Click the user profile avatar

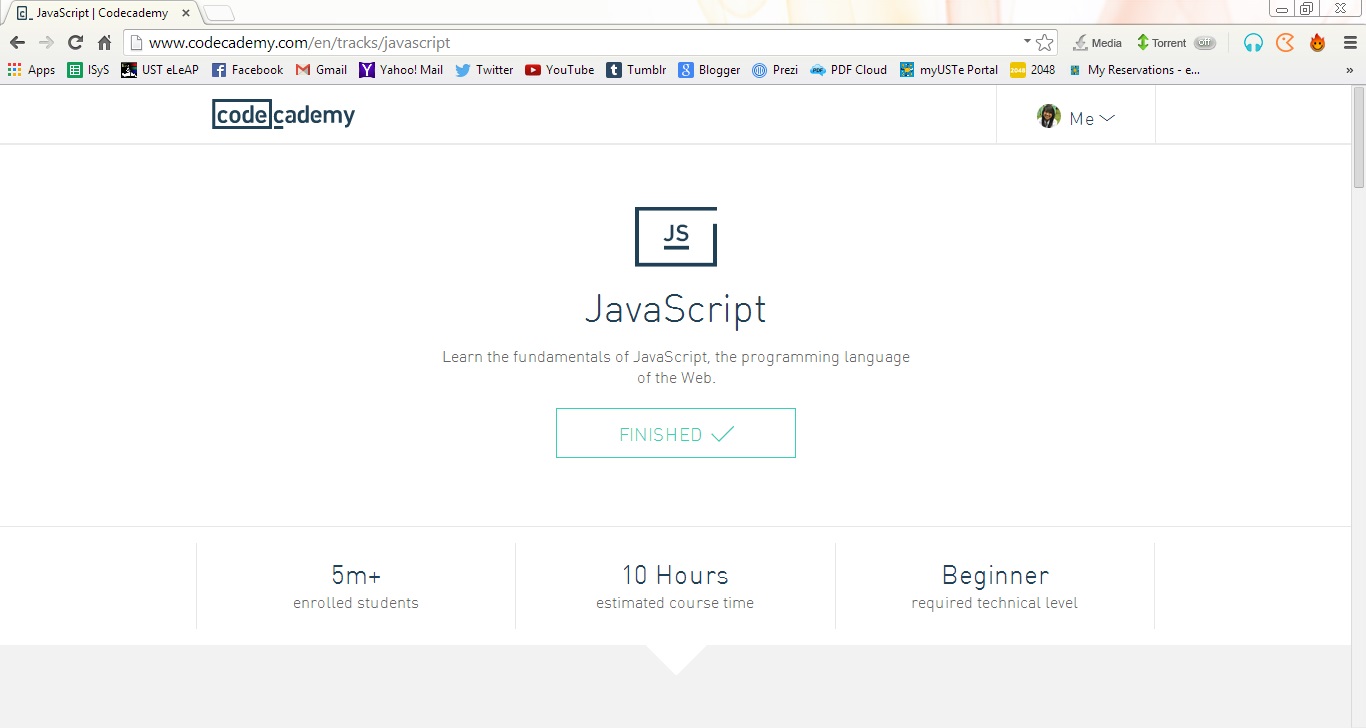point(1048,116)
